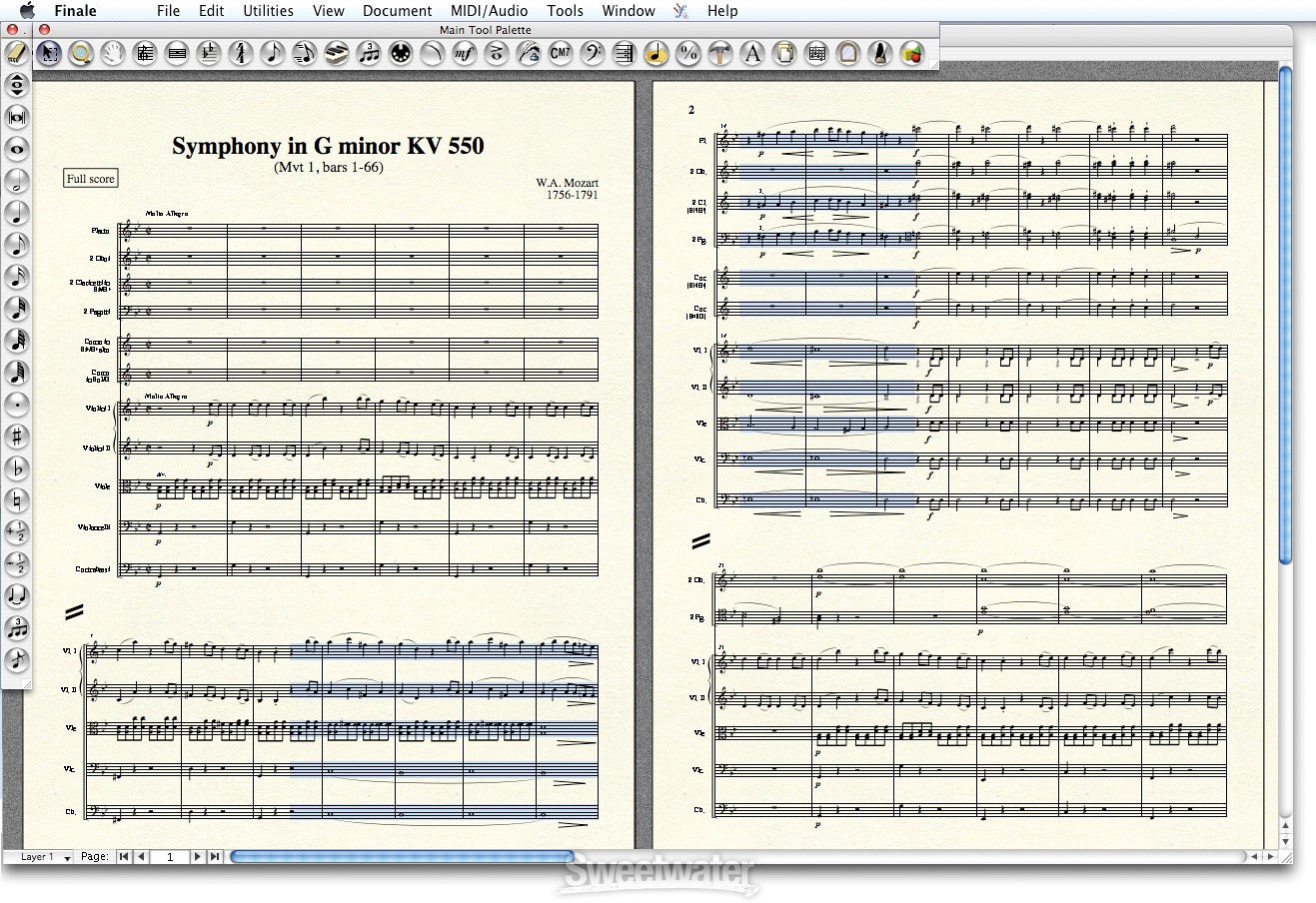The image size is (1316, 903).
Task: Open the View menu
Action: point(329,11)
